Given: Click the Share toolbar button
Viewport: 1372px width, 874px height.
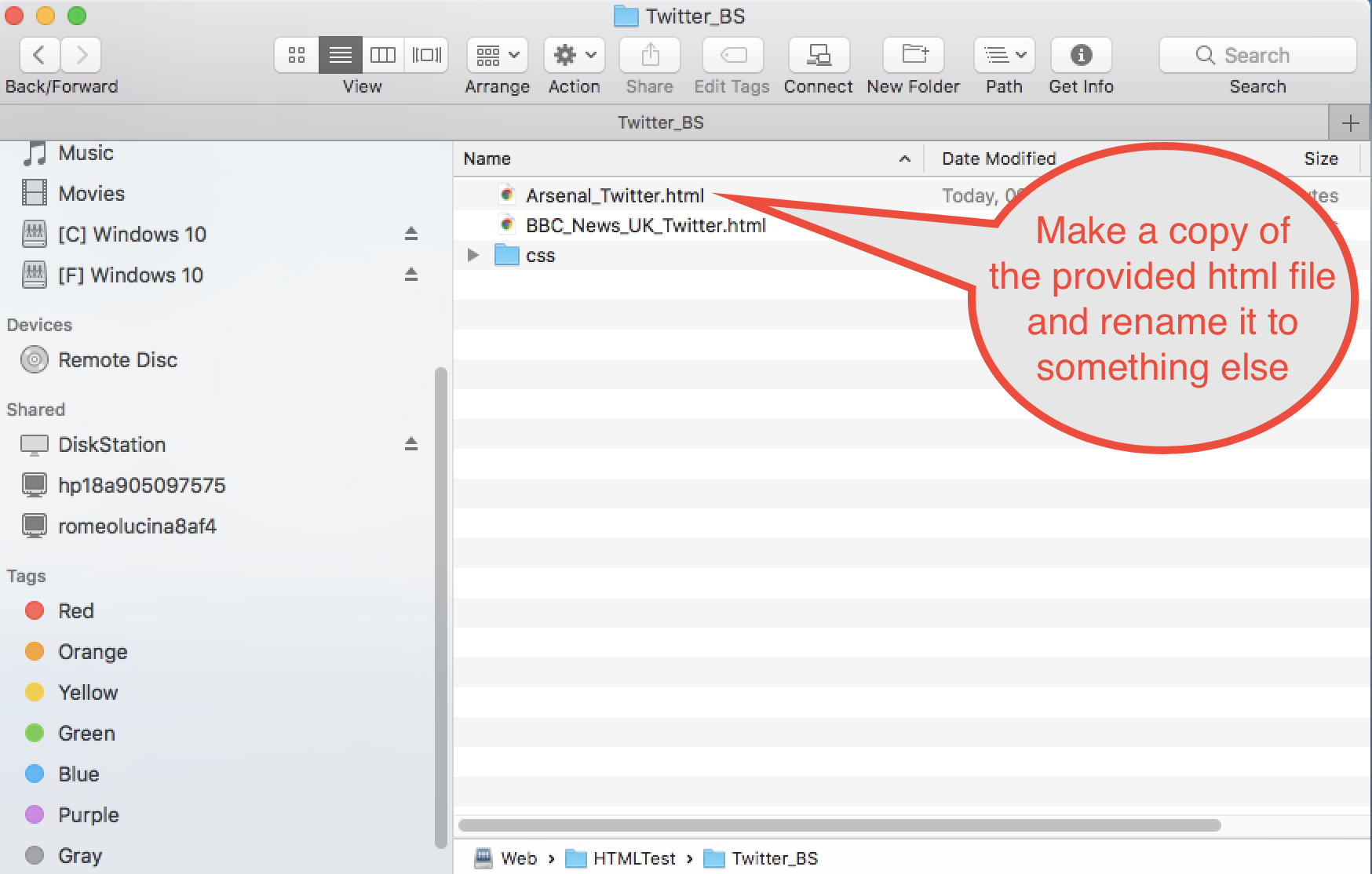Looking at the screenshot, I should 650,55.
